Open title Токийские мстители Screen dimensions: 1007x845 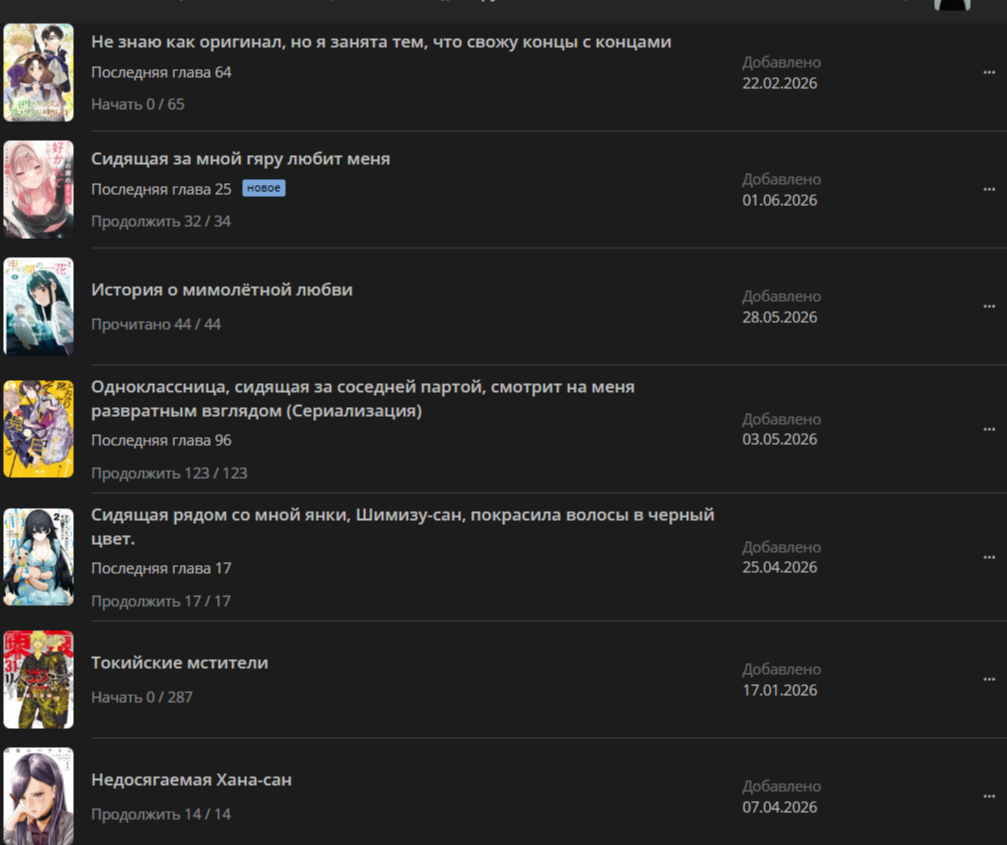click(179, 663)
